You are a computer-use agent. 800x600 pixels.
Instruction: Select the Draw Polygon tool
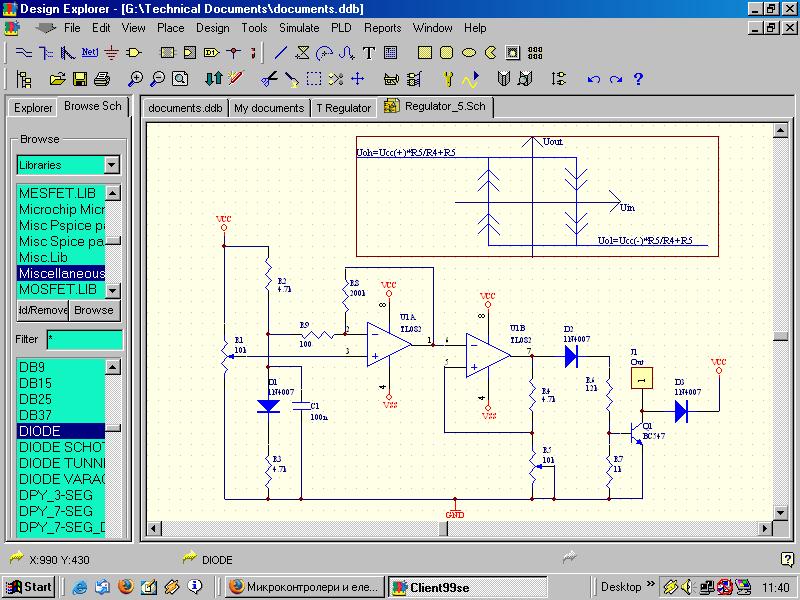[303, 53]
